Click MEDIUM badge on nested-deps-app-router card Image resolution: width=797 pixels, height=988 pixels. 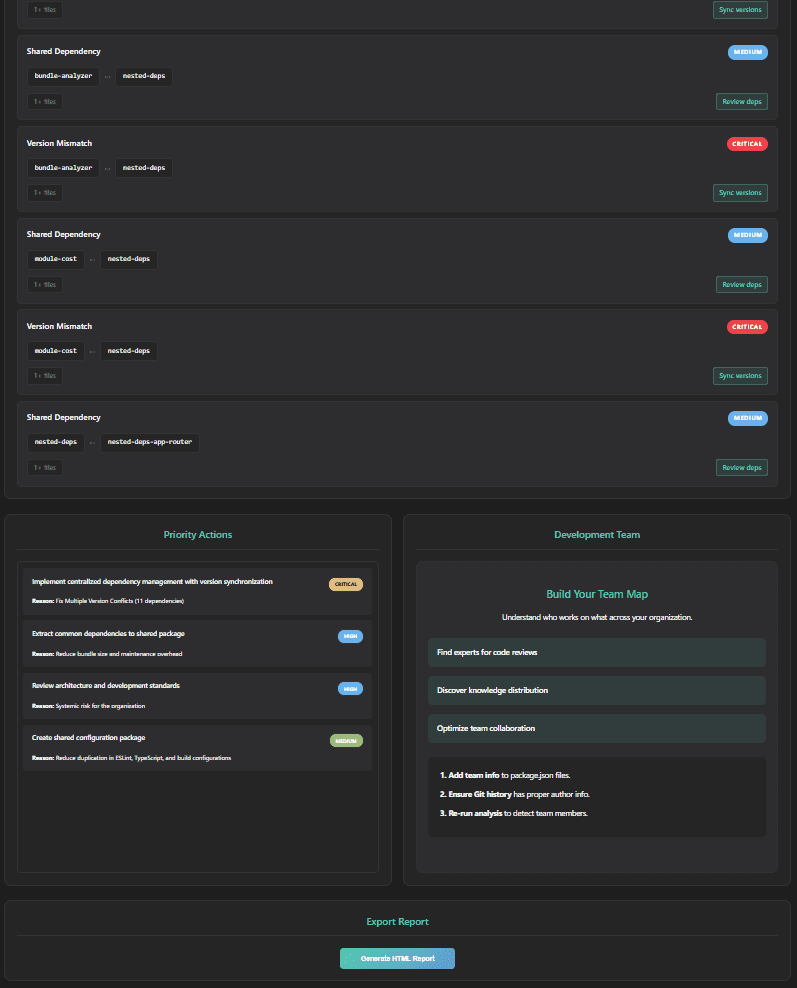(747, 418)
